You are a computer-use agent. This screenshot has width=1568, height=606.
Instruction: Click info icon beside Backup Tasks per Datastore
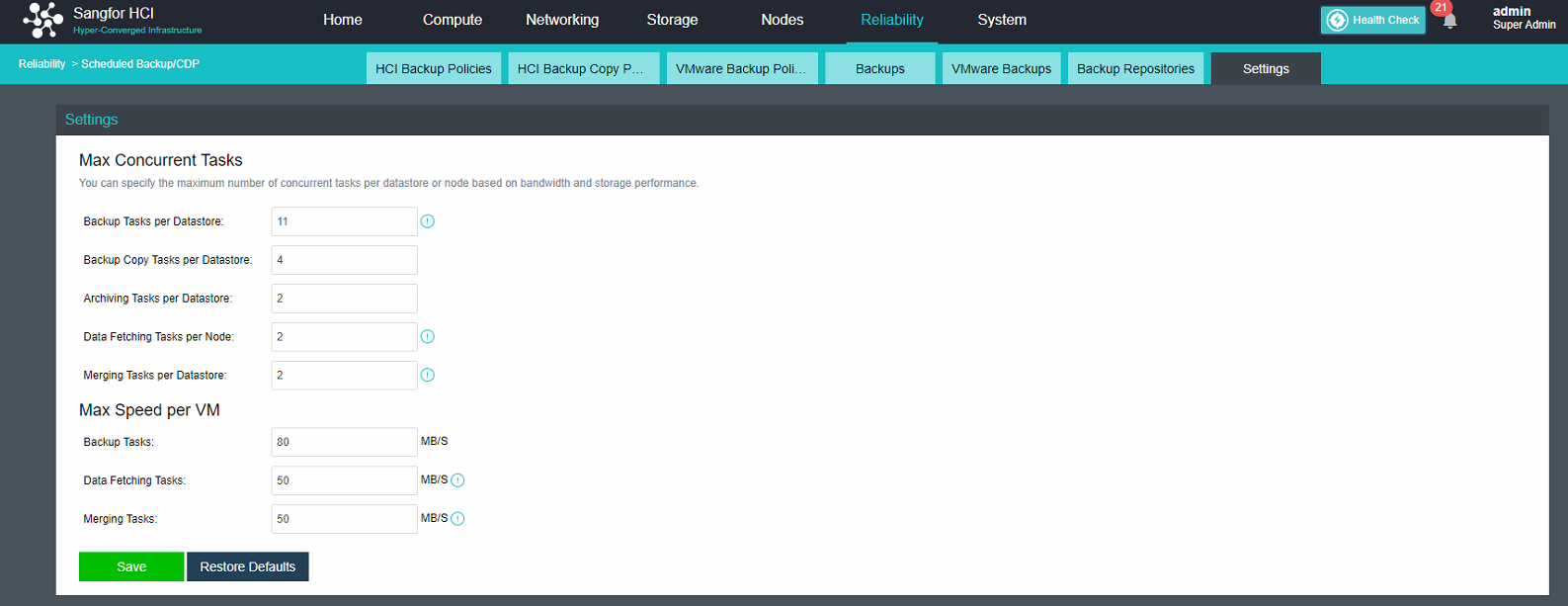(428, 221)
